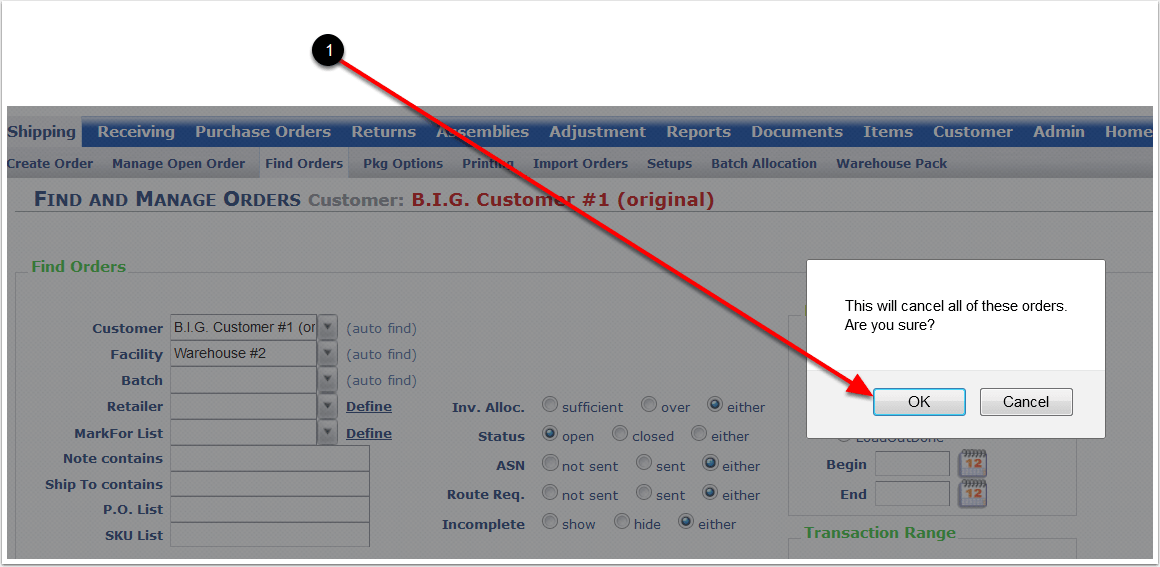Select ASN not sent radio button

[550, 463]
